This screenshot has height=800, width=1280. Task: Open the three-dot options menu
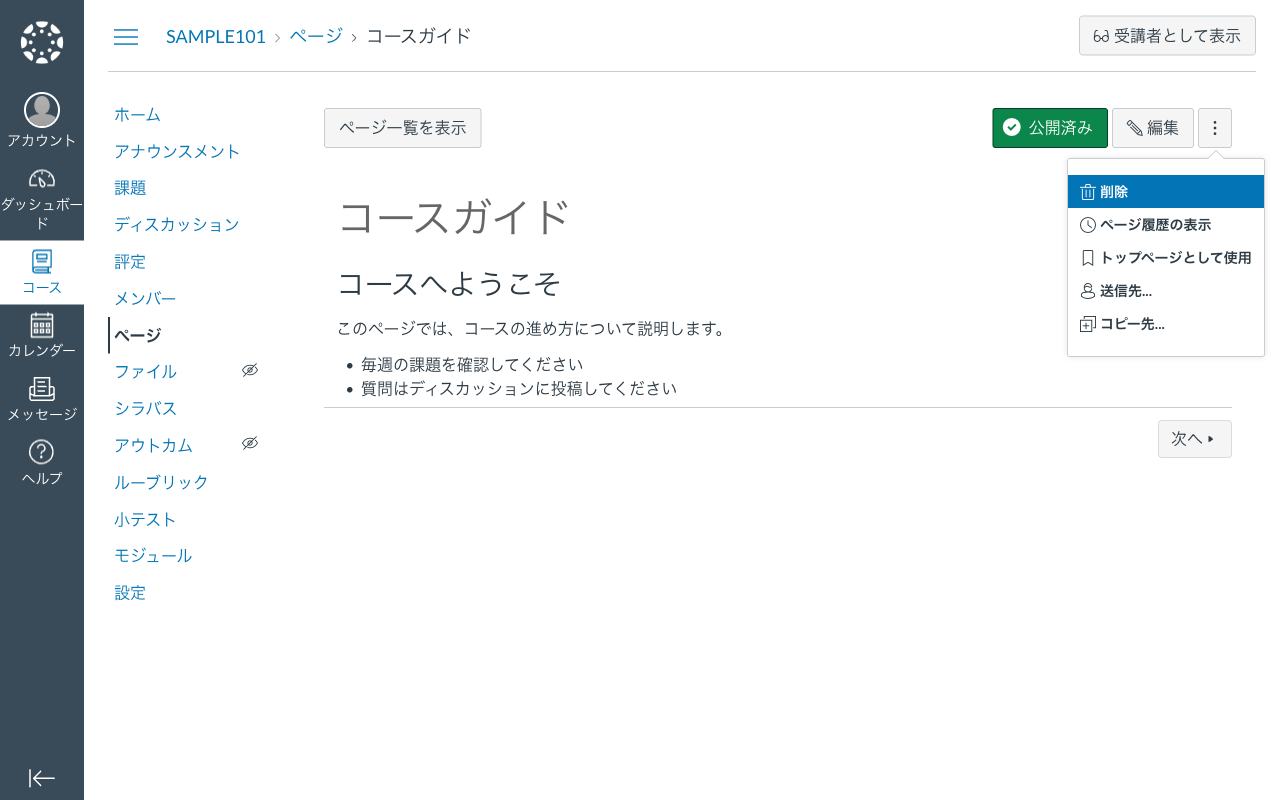coord(1214,127)
